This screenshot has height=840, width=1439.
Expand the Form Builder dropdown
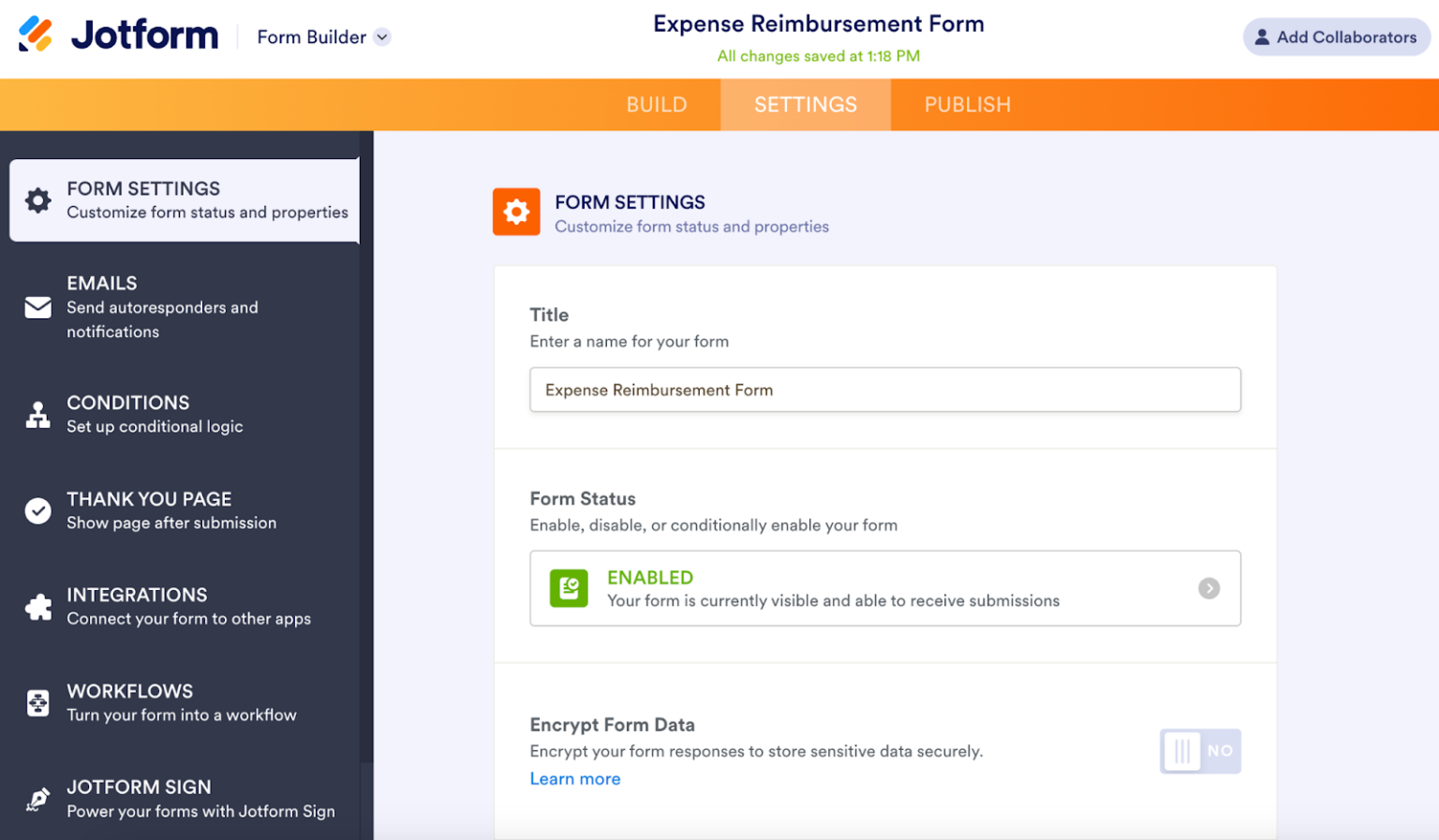323,37
